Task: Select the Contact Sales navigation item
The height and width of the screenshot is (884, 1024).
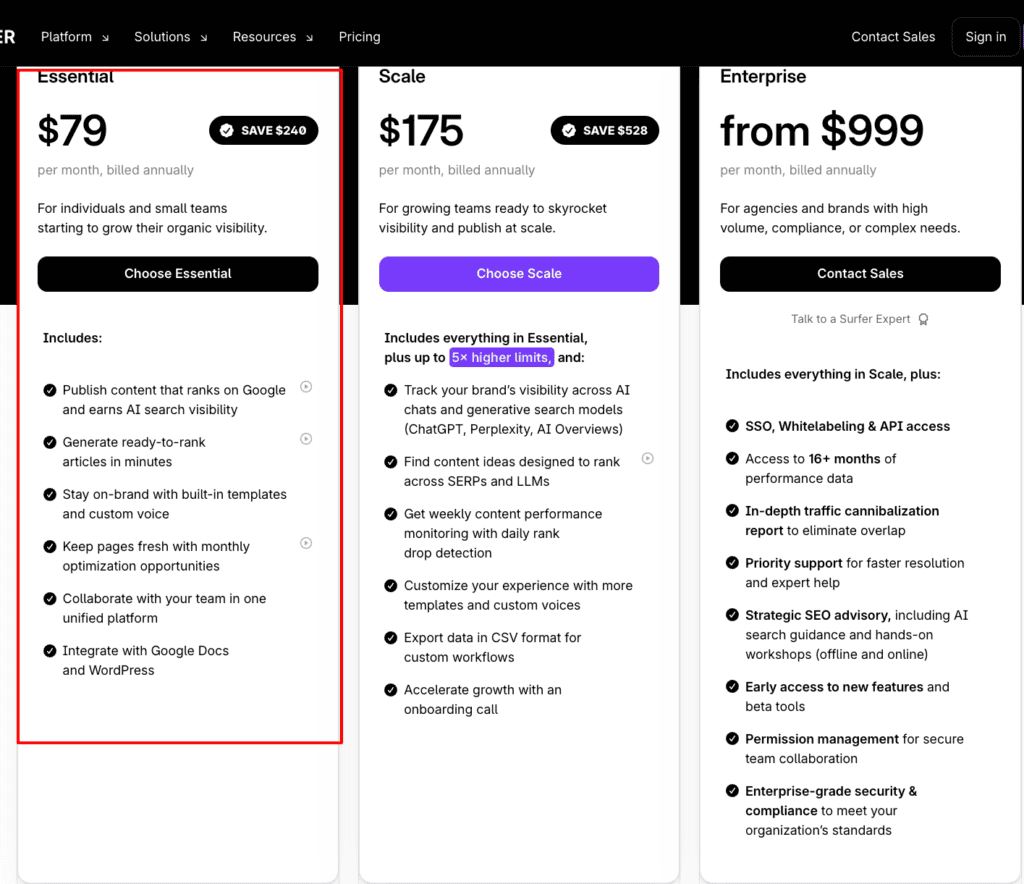Action: click(893, 36)
